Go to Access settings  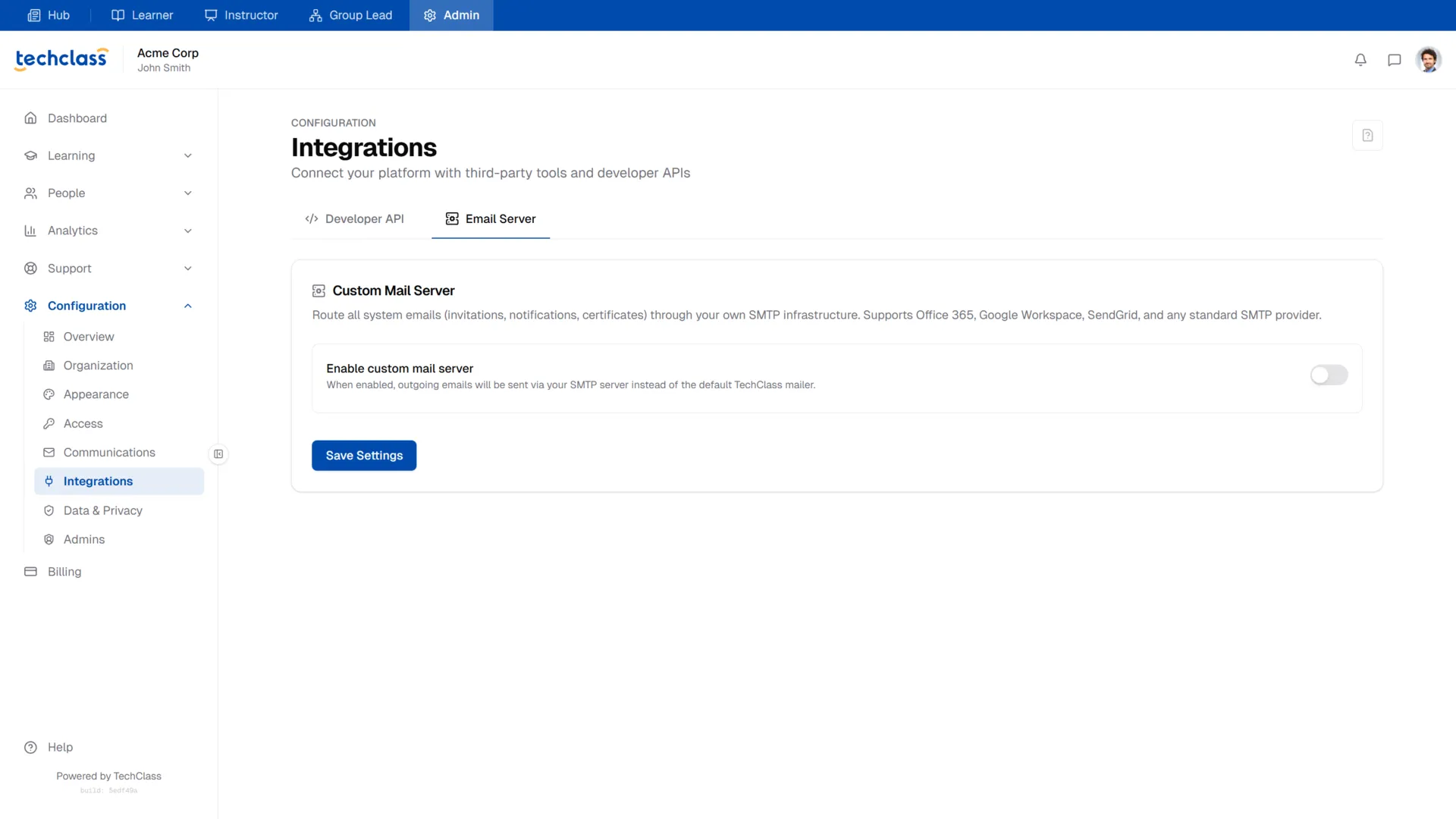[x=119, y=424]
